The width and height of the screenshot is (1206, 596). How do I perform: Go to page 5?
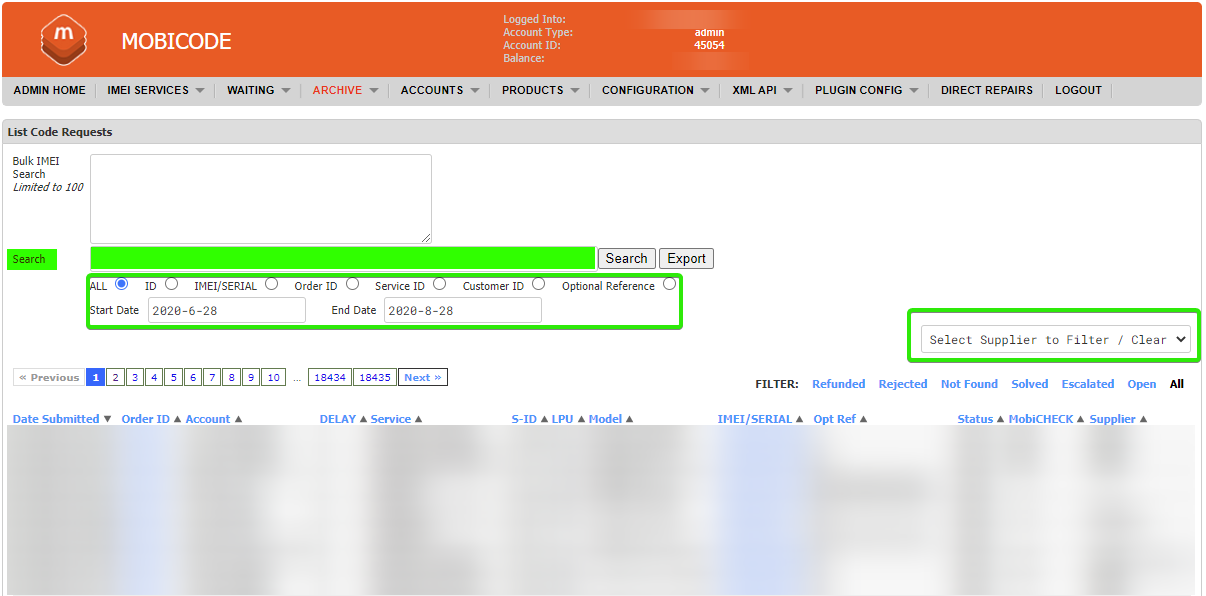click(x=173, y=377)
